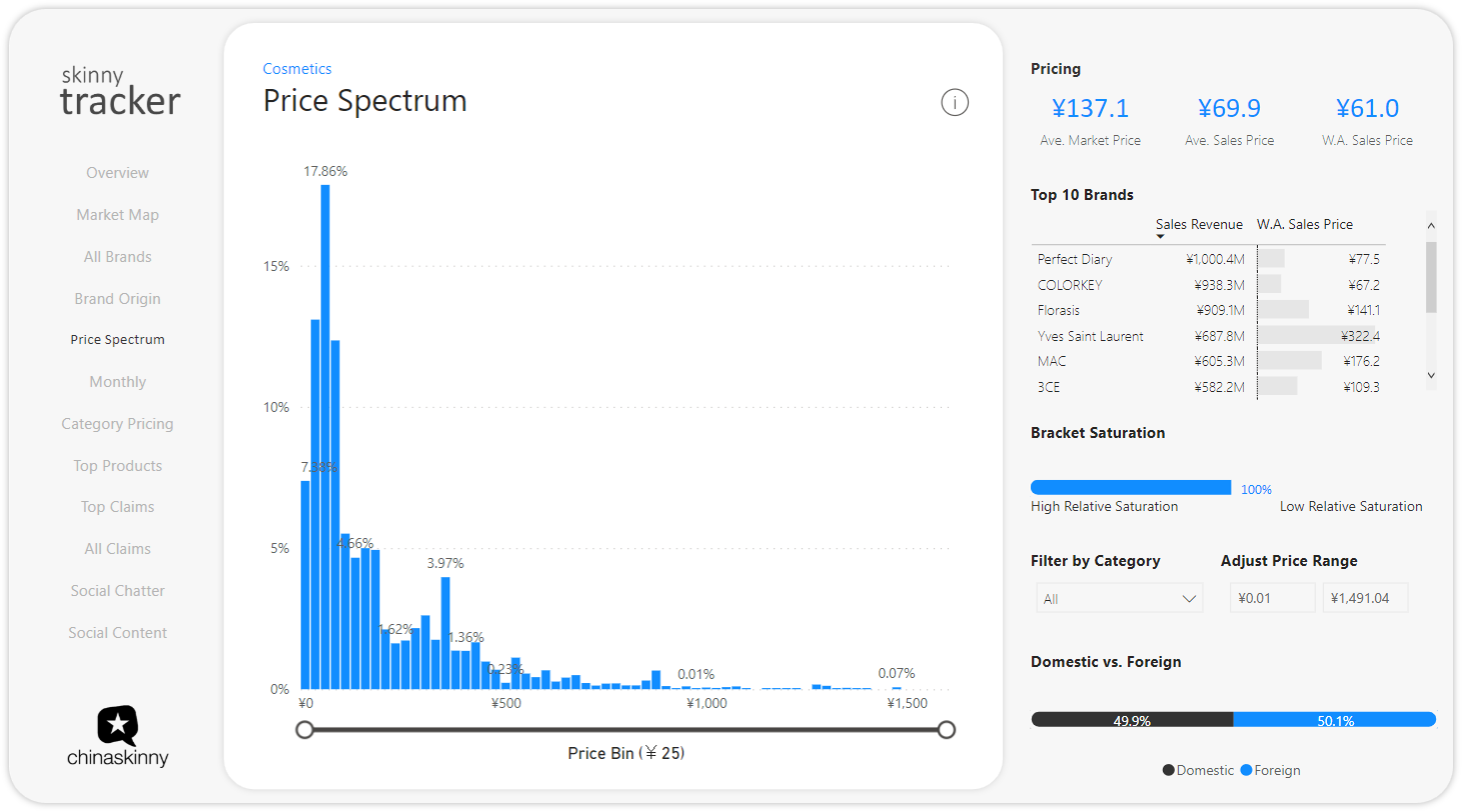
Task: Click the skinny tracker logo
Action: [120, 92]
